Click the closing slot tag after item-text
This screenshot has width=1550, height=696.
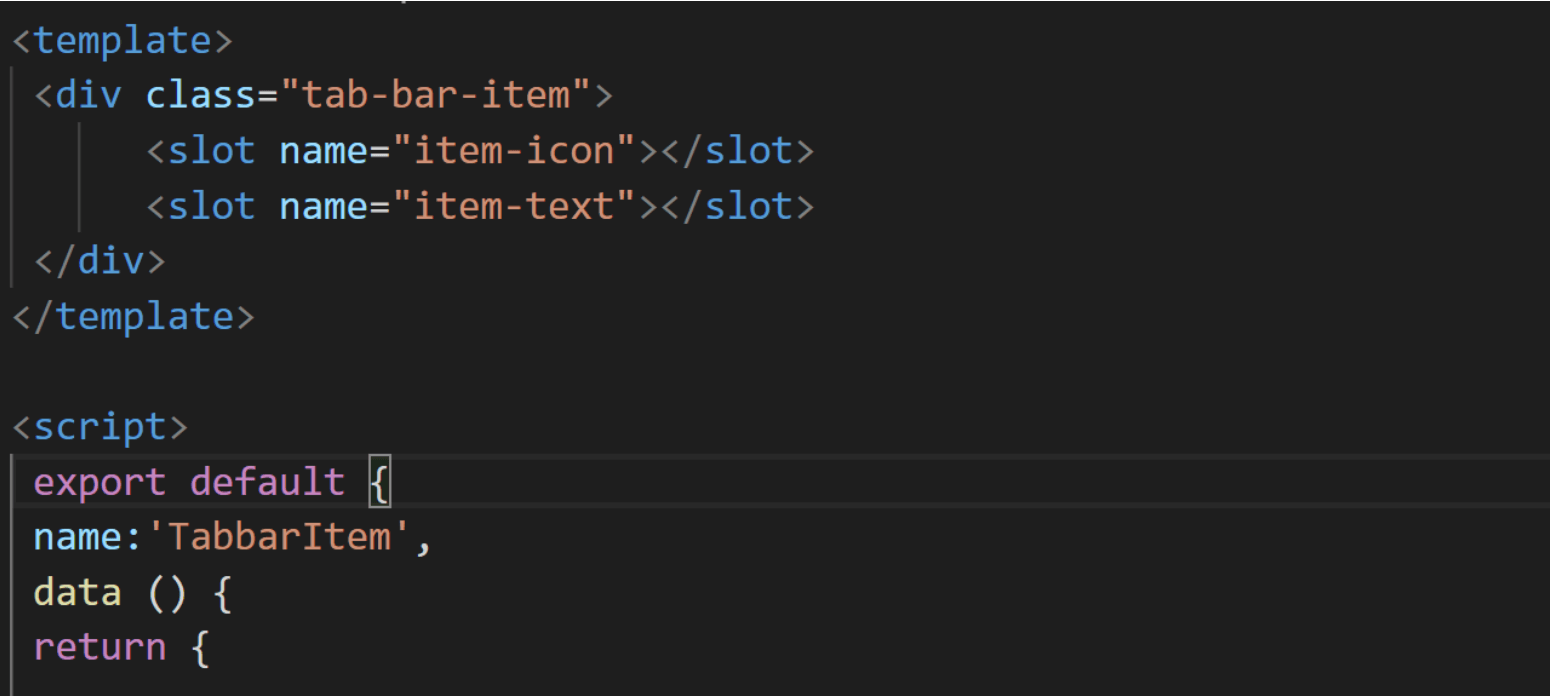pos(737,206)
